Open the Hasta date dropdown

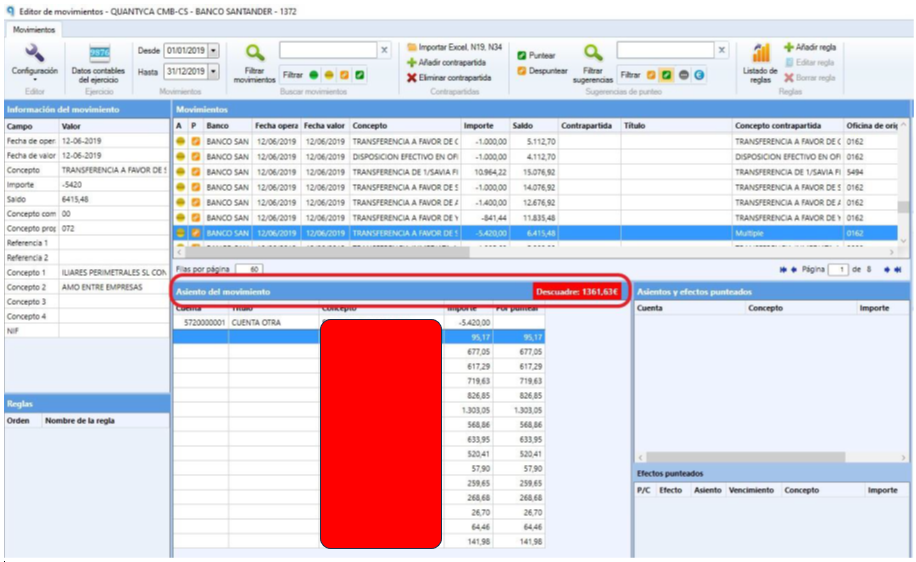[214, 72]
